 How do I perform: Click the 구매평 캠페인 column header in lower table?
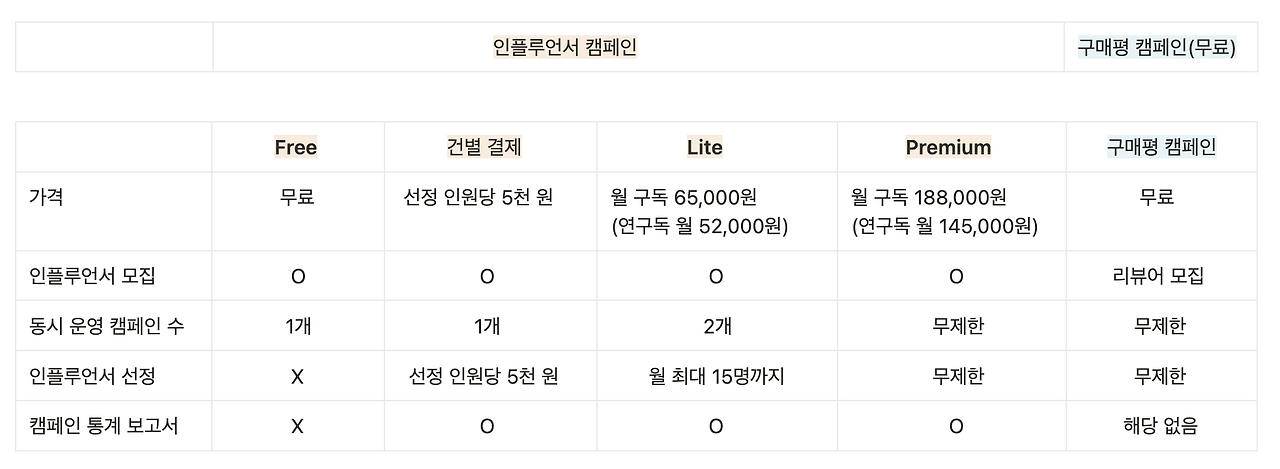pyautogui.click(x=1161, y=147)
